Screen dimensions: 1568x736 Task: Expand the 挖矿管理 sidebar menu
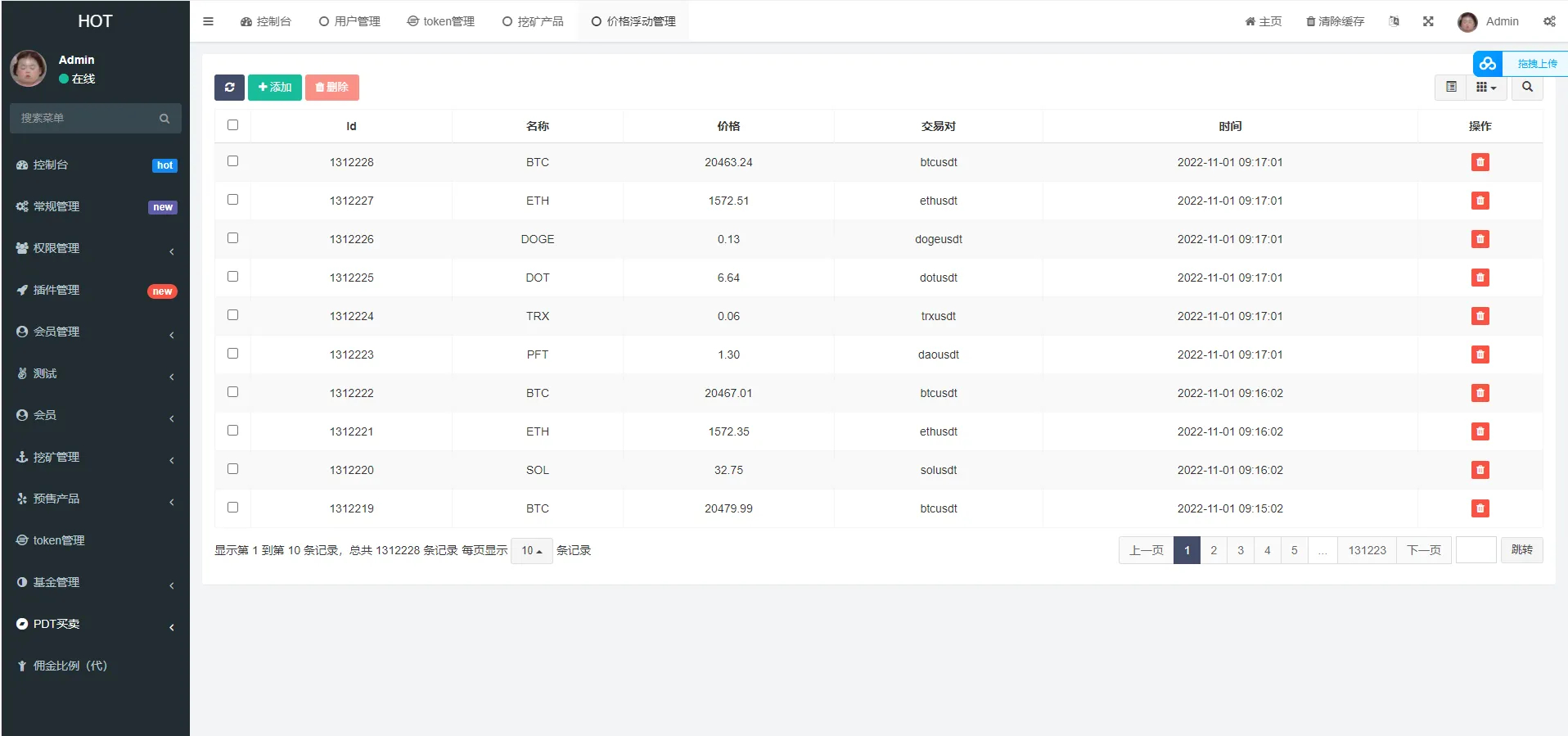coord(95,457)
